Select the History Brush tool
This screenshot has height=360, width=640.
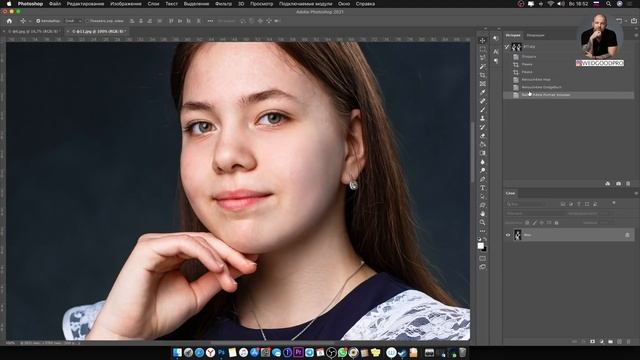point(482,127)
